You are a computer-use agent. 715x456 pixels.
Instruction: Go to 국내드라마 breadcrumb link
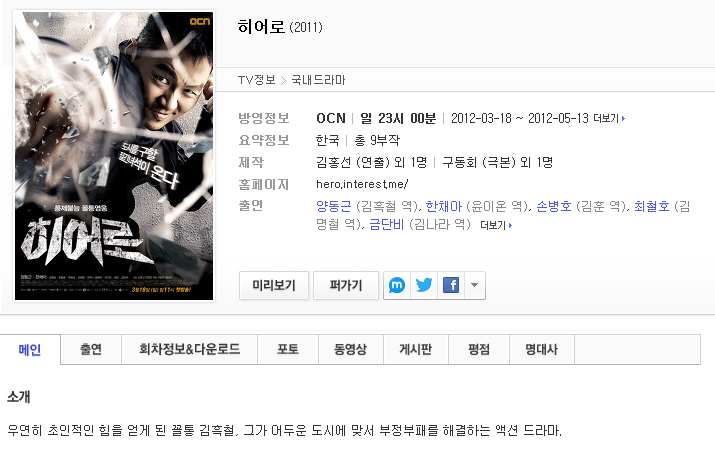[x=318, y=80]
